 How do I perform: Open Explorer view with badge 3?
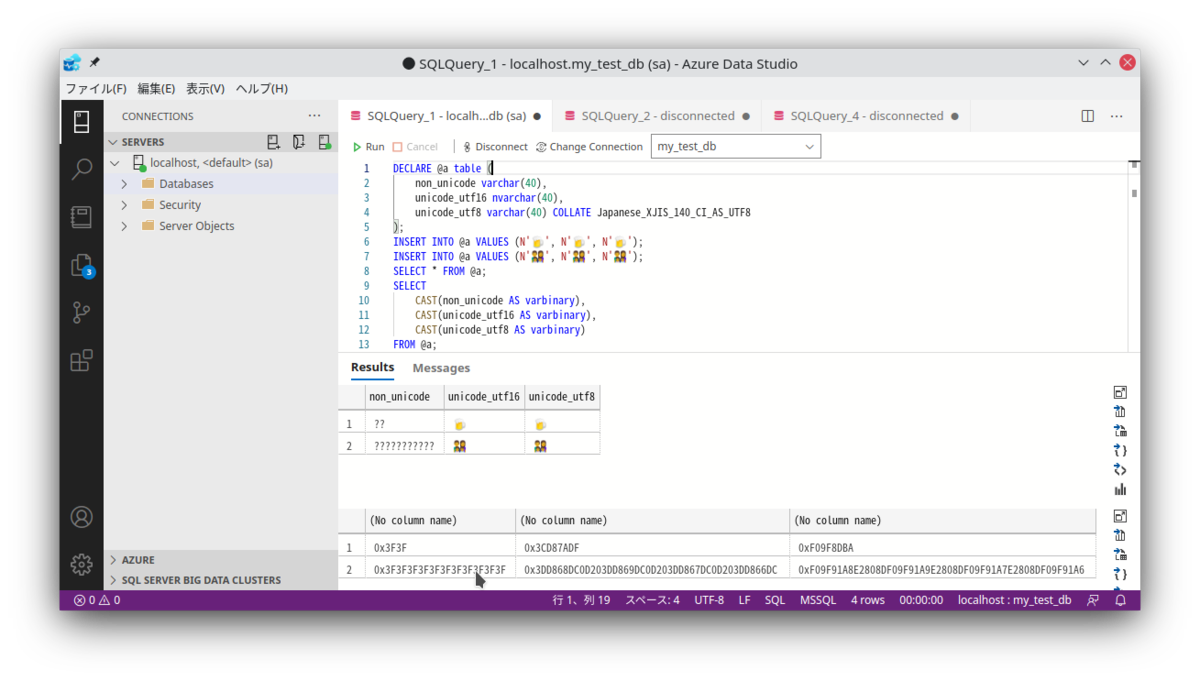coord(82,265)
